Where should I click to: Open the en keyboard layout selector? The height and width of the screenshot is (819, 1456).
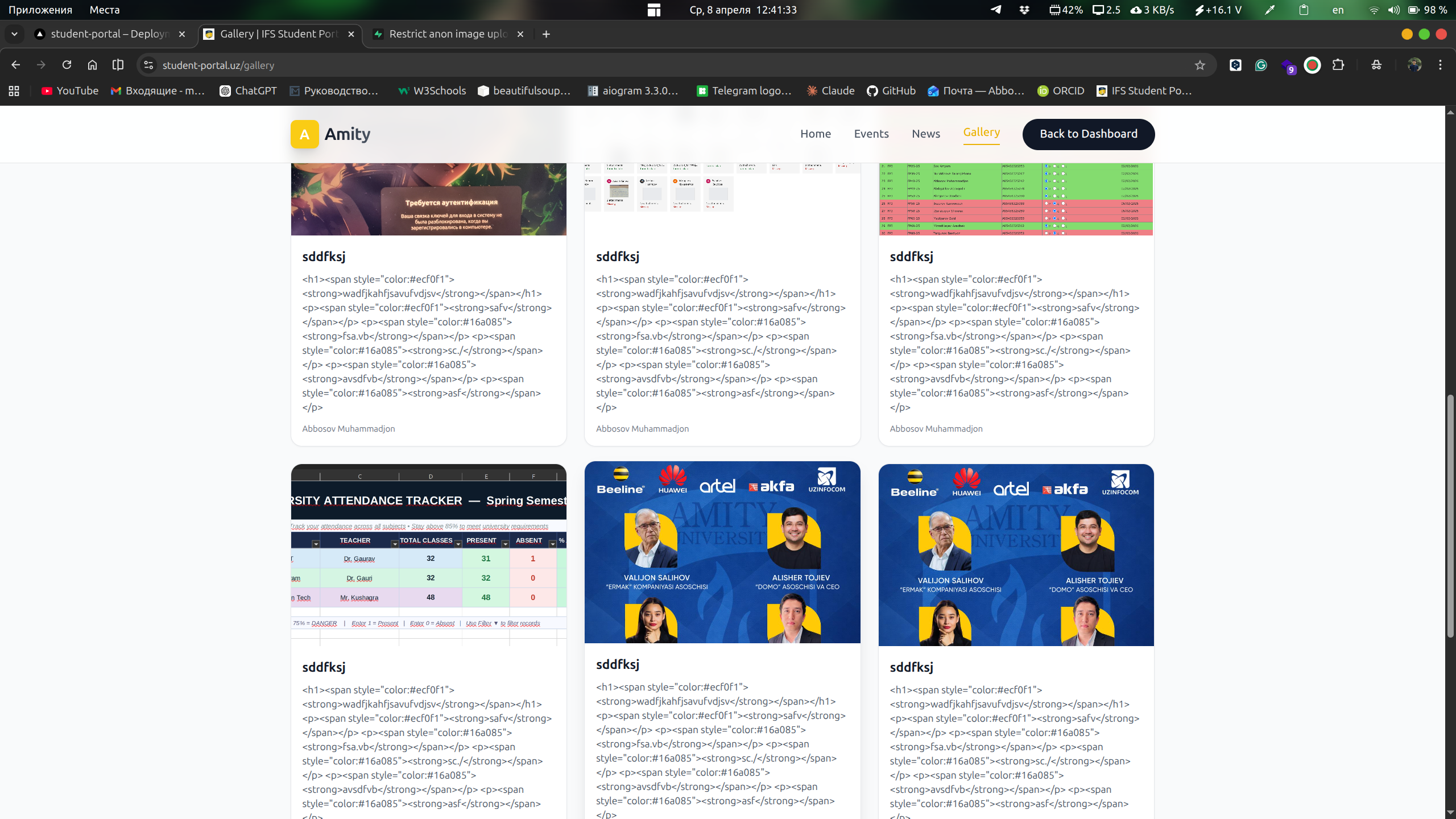pyautogui.click(x=1338, y=10)
